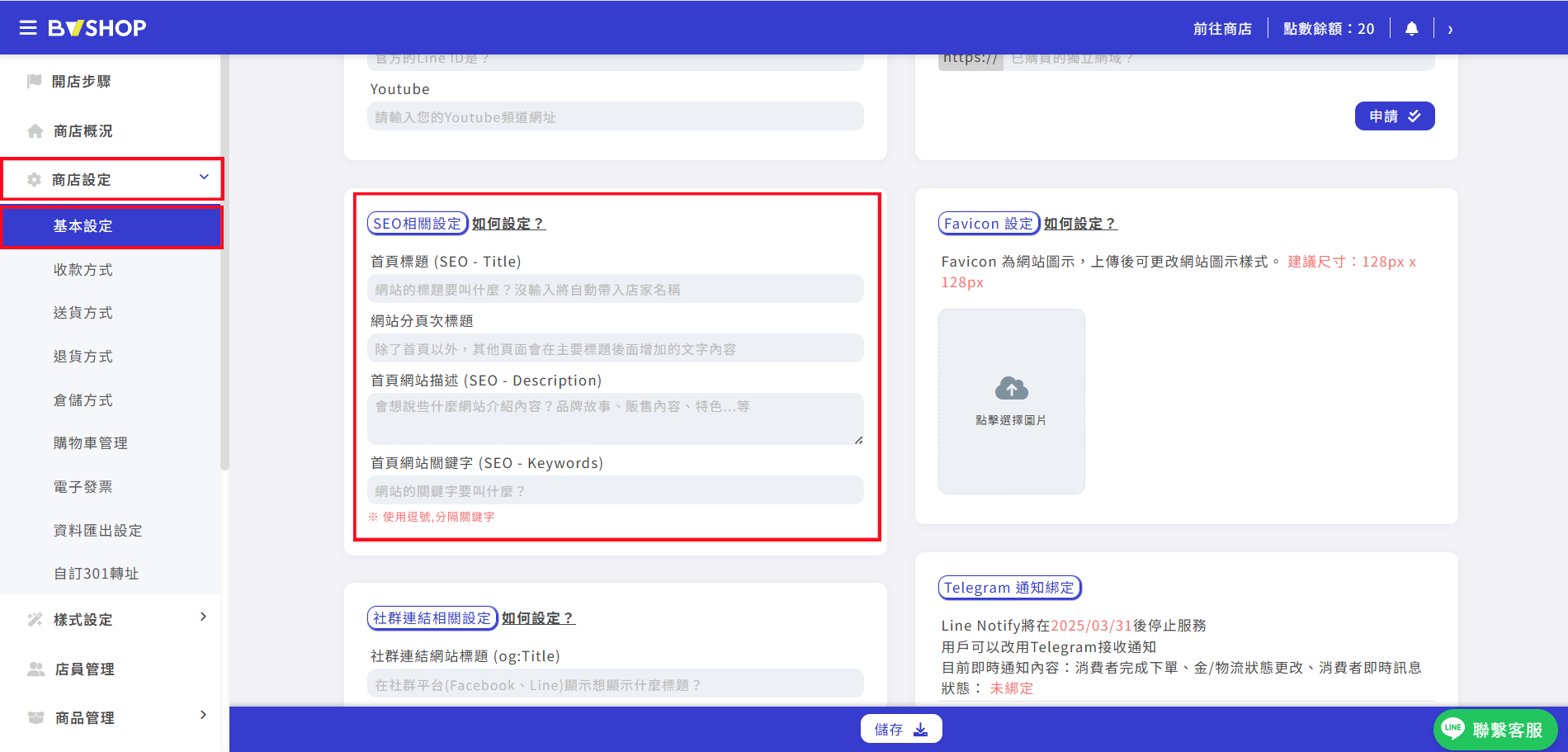The image size is (1568, 752).
Task: Select 自訂301轉址 submenu item
Action: point(96,574)
